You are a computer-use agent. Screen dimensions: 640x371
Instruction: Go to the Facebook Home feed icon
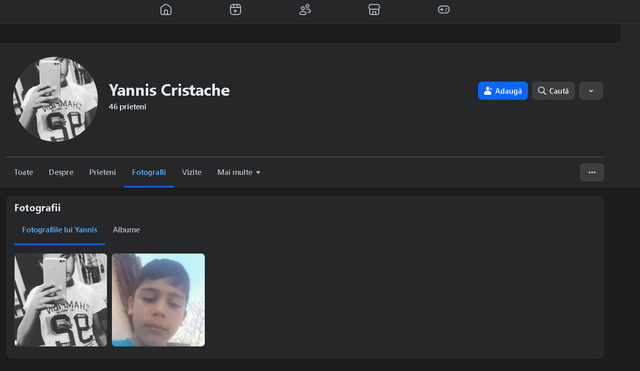tap(166, 9)
